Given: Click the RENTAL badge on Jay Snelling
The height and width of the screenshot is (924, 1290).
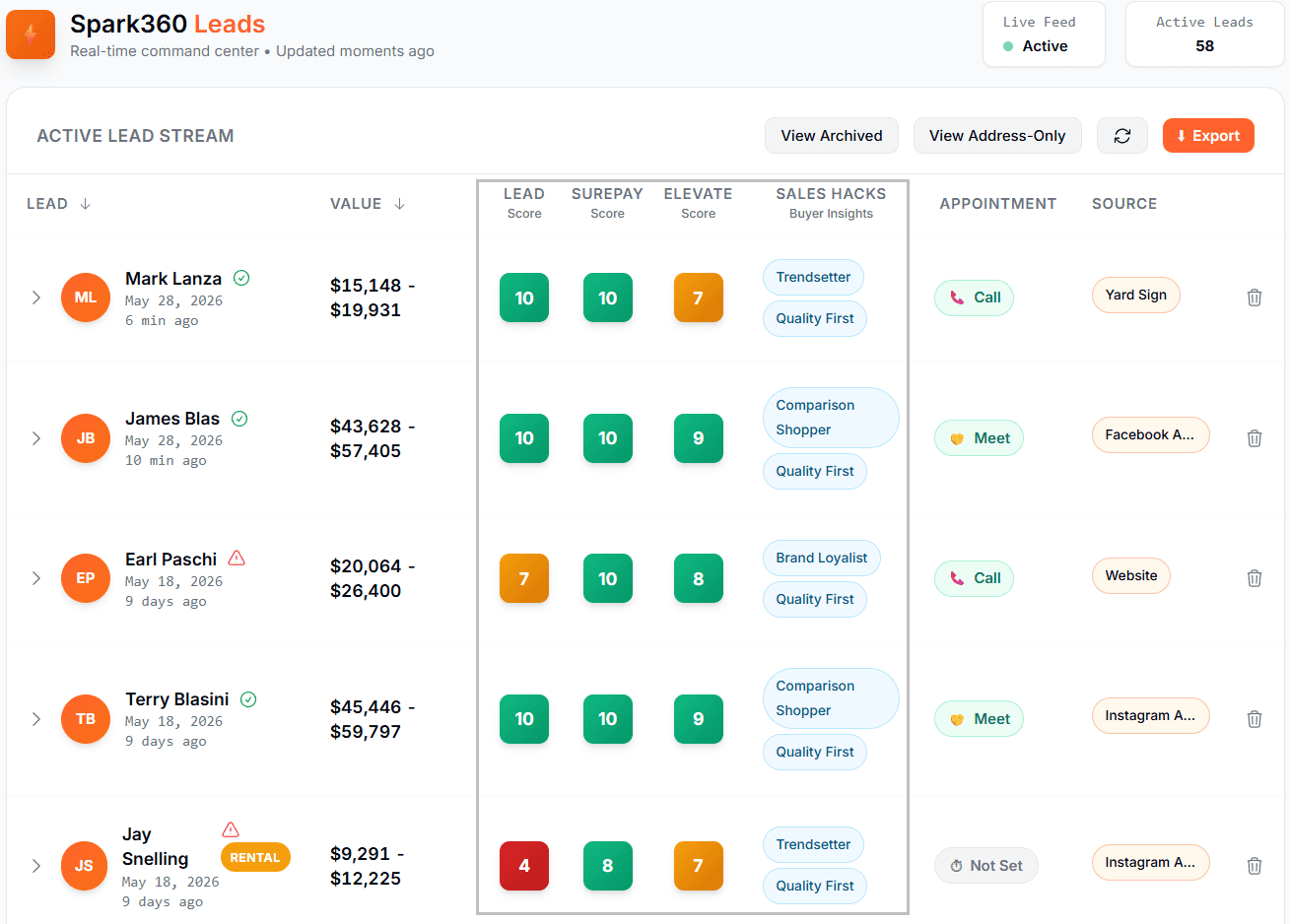Looking at the screenshot, I should click(255, 858).
